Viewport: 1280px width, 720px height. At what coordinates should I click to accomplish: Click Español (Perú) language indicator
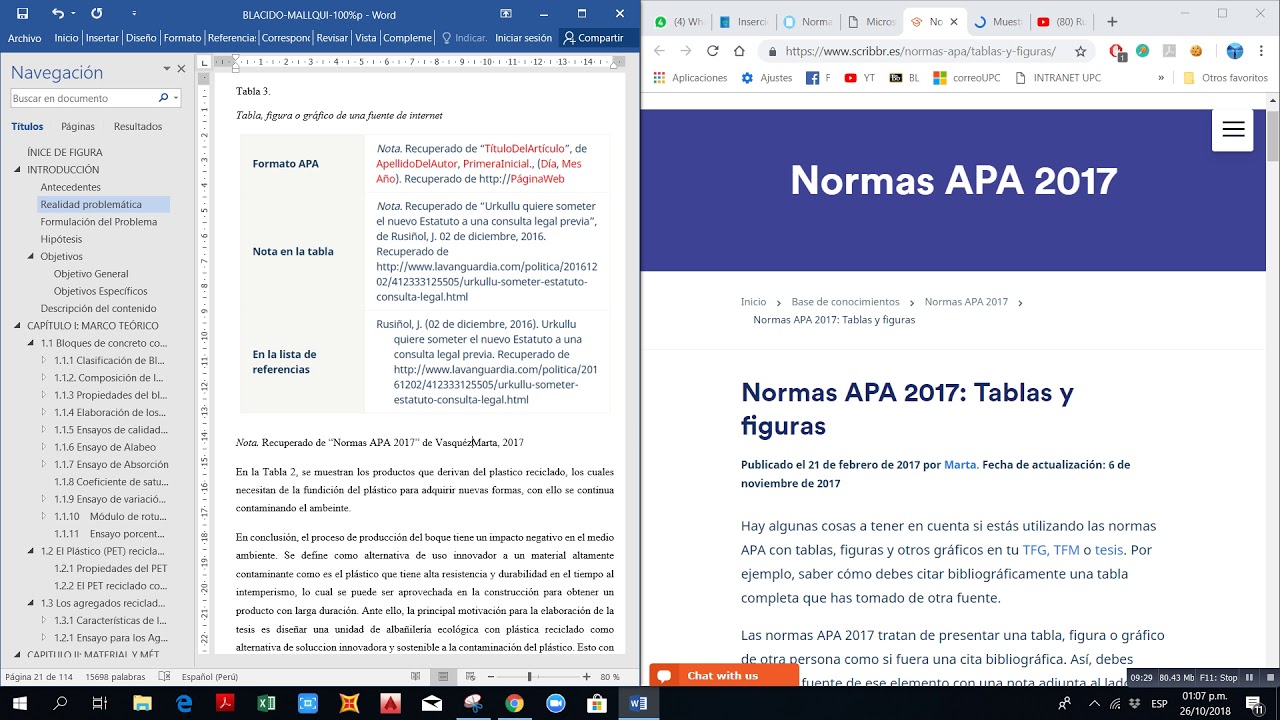210,677
